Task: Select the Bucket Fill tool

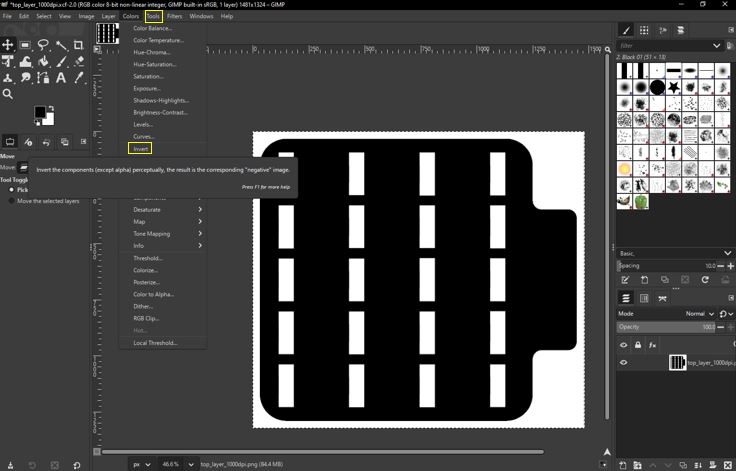Action: pos(43,62)
